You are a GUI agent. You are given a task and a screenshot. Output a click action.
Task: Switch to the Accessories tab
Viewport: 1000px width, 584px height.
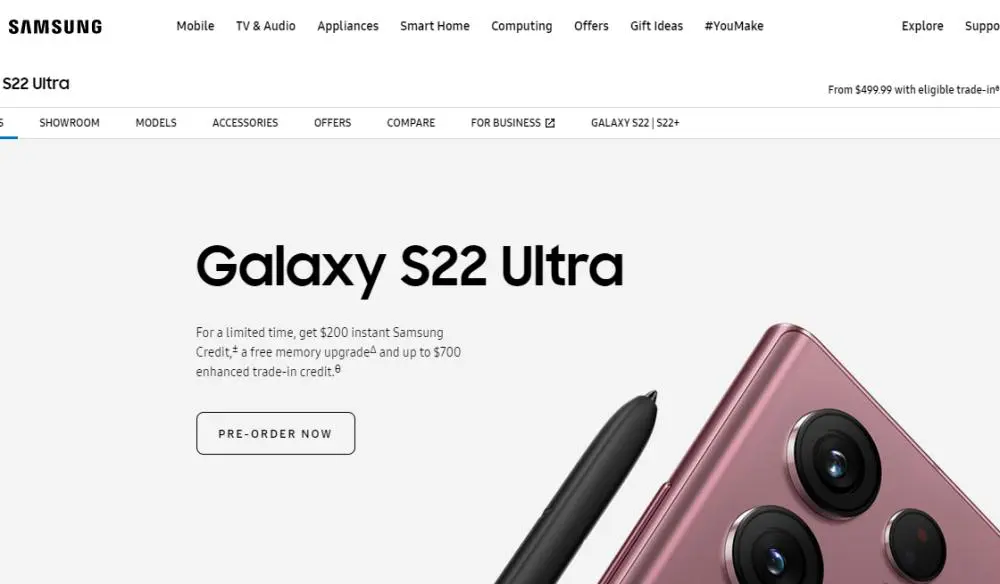coord(245,123)
